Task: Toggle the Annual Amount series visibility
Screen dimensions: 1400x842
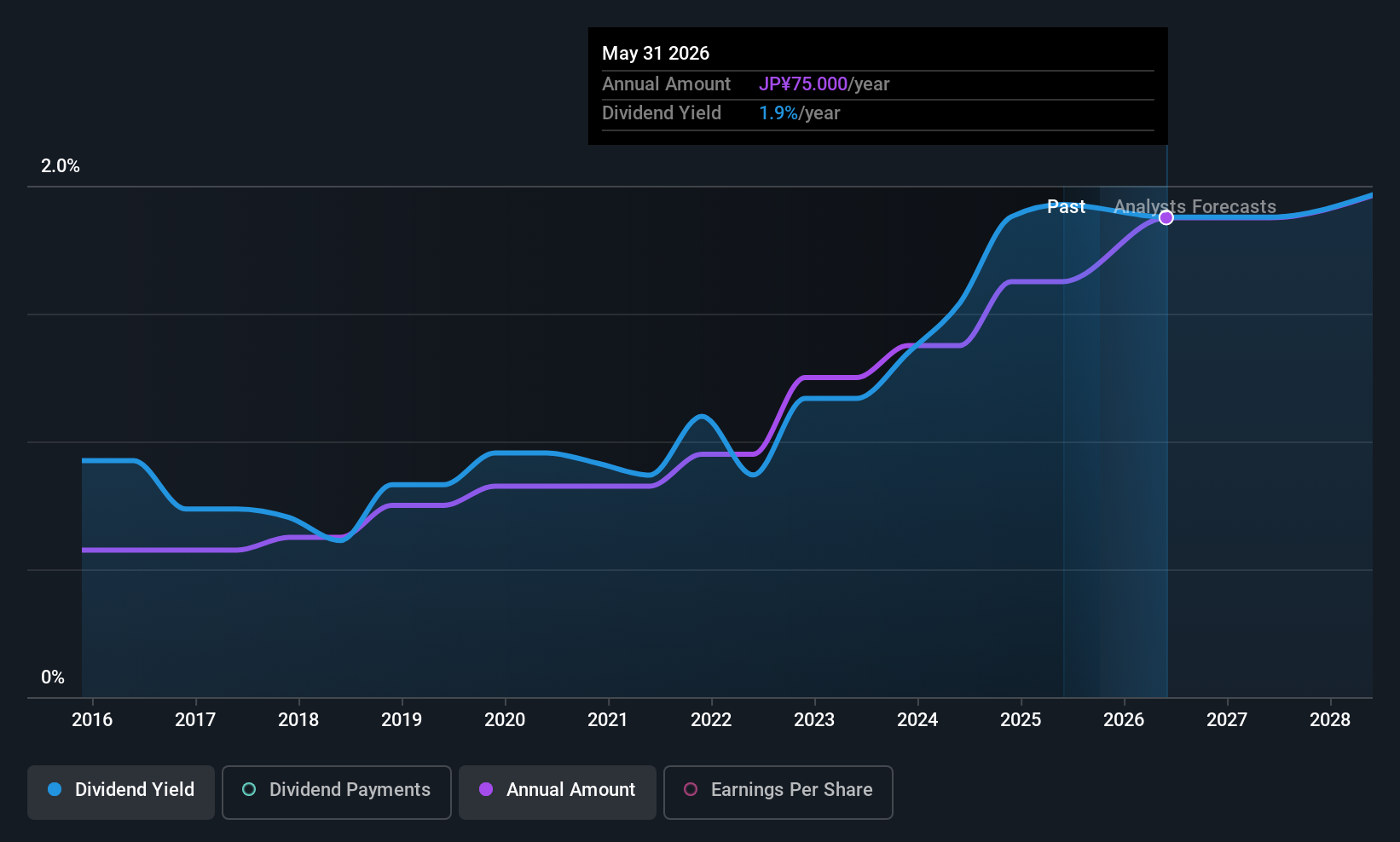Action: click(x=557, y=791)
